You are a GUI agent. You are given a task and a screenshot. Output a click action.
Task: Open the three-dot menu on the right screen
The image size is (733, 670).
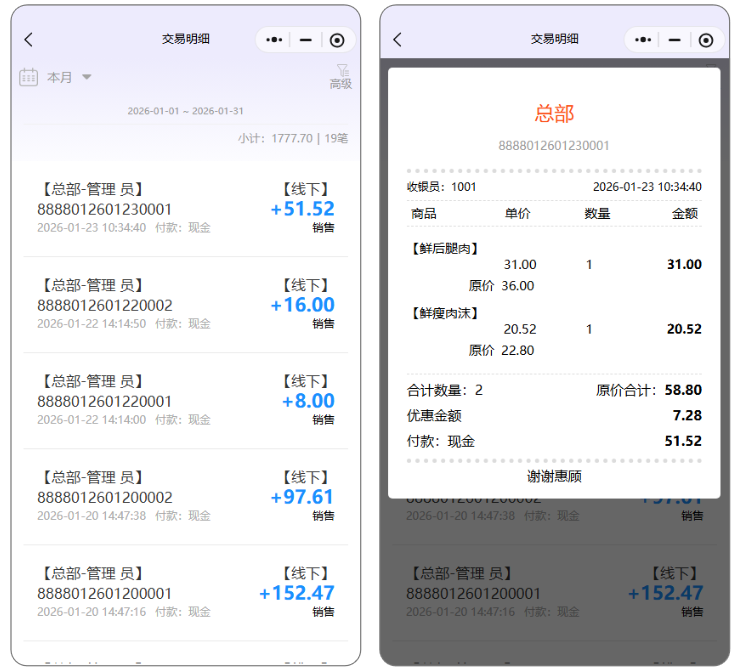(644, 40)
